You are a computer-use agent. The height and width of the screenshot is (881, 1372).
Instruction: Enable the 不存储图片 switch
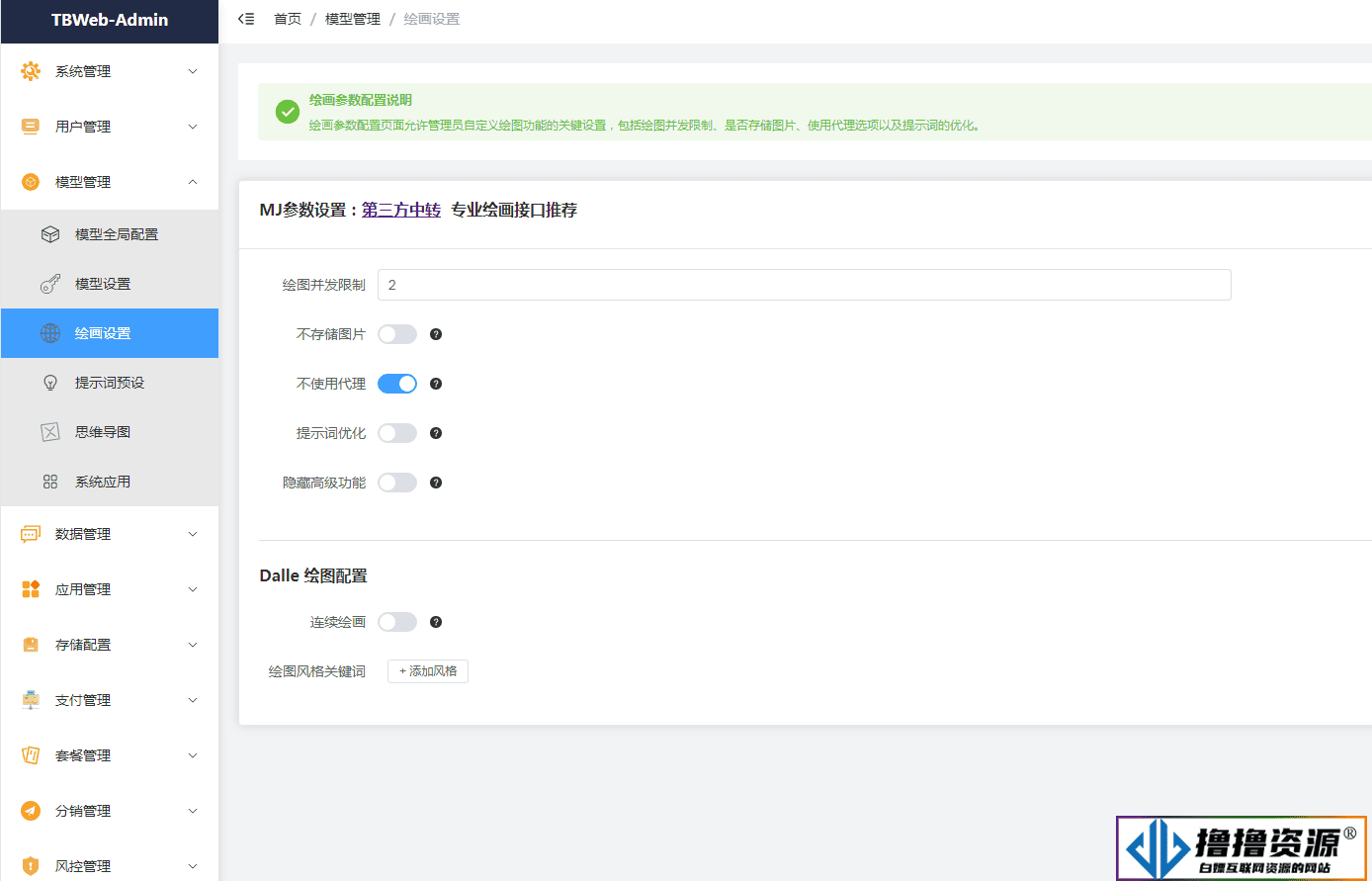[397, 334]
